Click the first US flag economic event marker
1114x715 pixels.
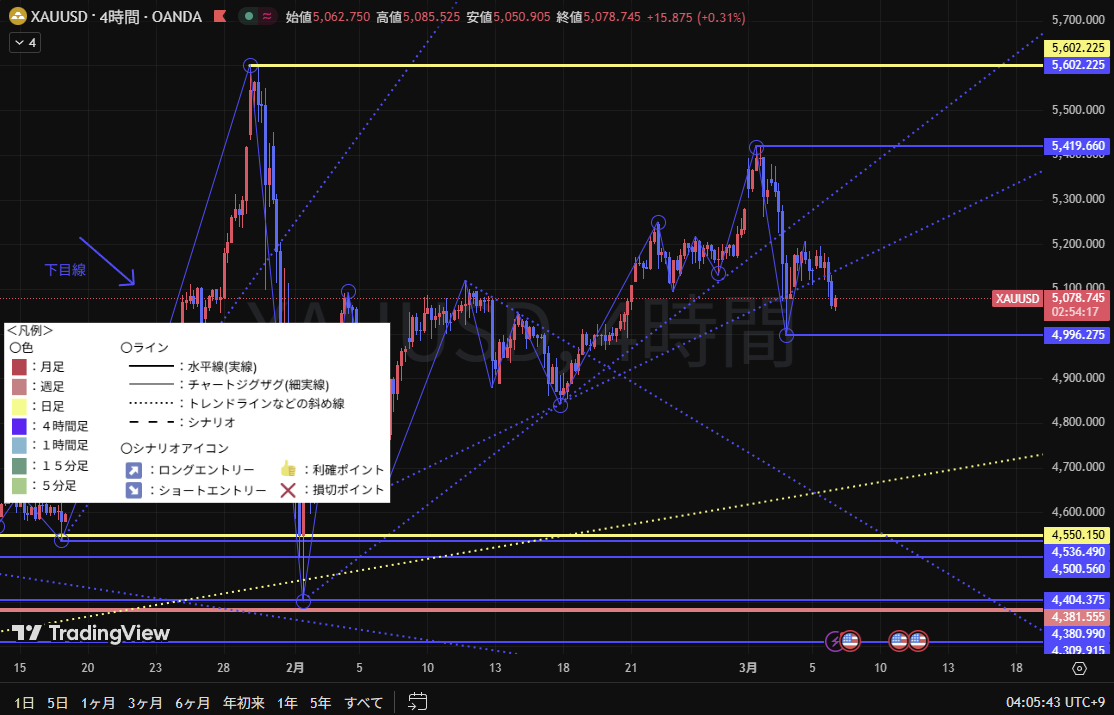[x=850, y=640]
